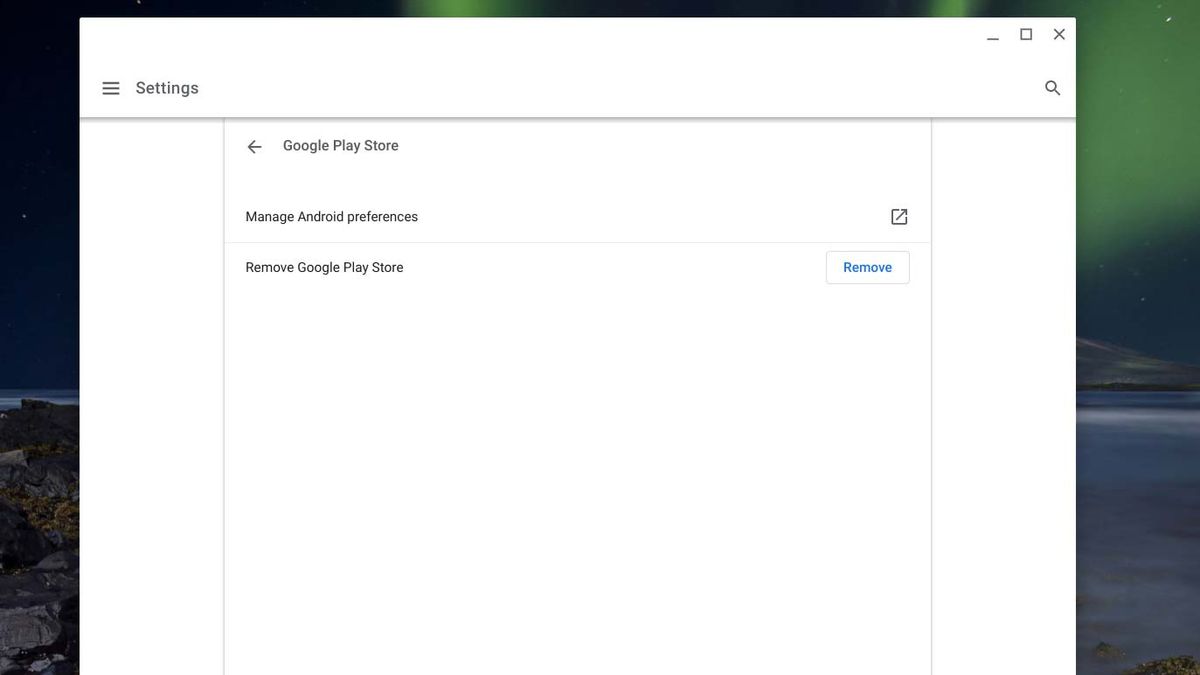Click the empty left sidebar pane
Image resolution: width=1200 pixels, height=675 pixels.
pos(150,400)
